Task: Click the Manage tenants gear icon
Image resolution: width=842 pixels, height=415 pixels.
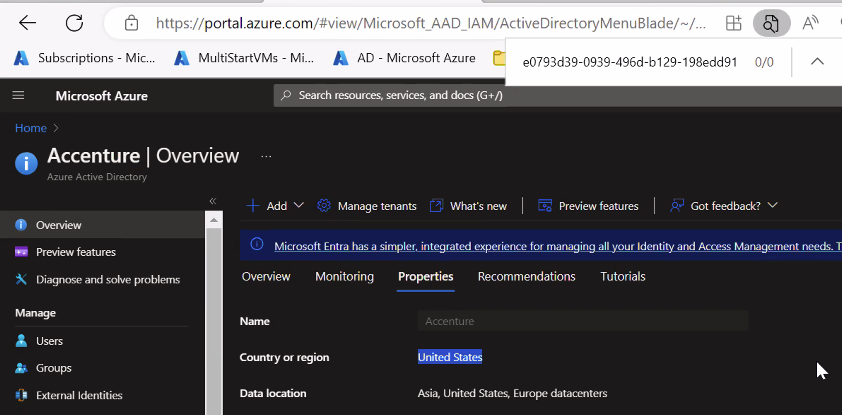Action: coord(324,206)
